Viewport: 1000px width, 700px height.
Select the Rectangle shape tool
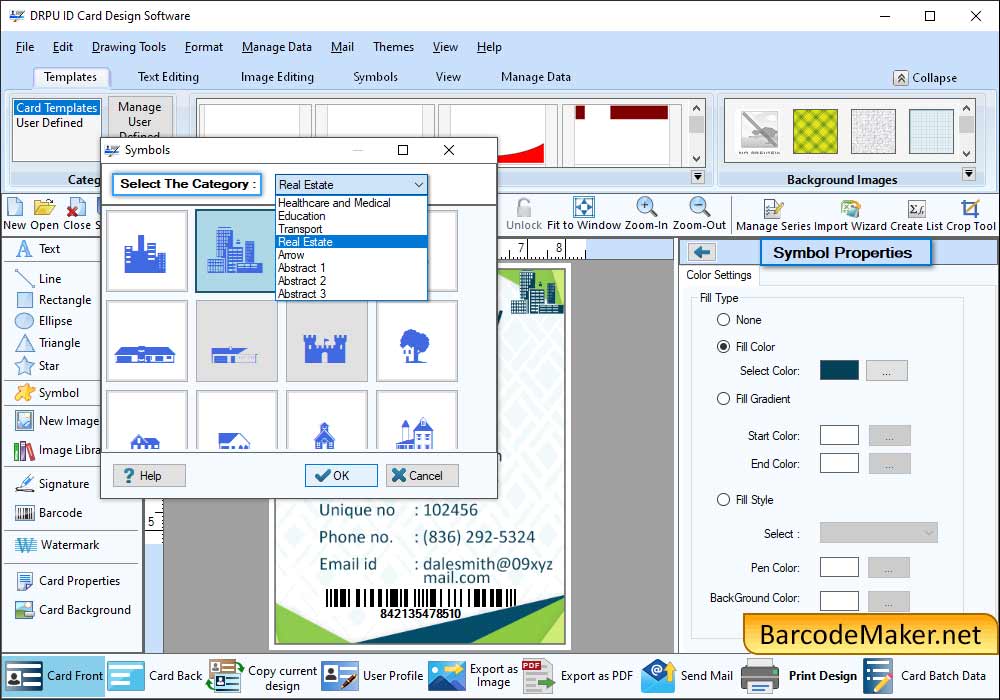coord(54,300)
